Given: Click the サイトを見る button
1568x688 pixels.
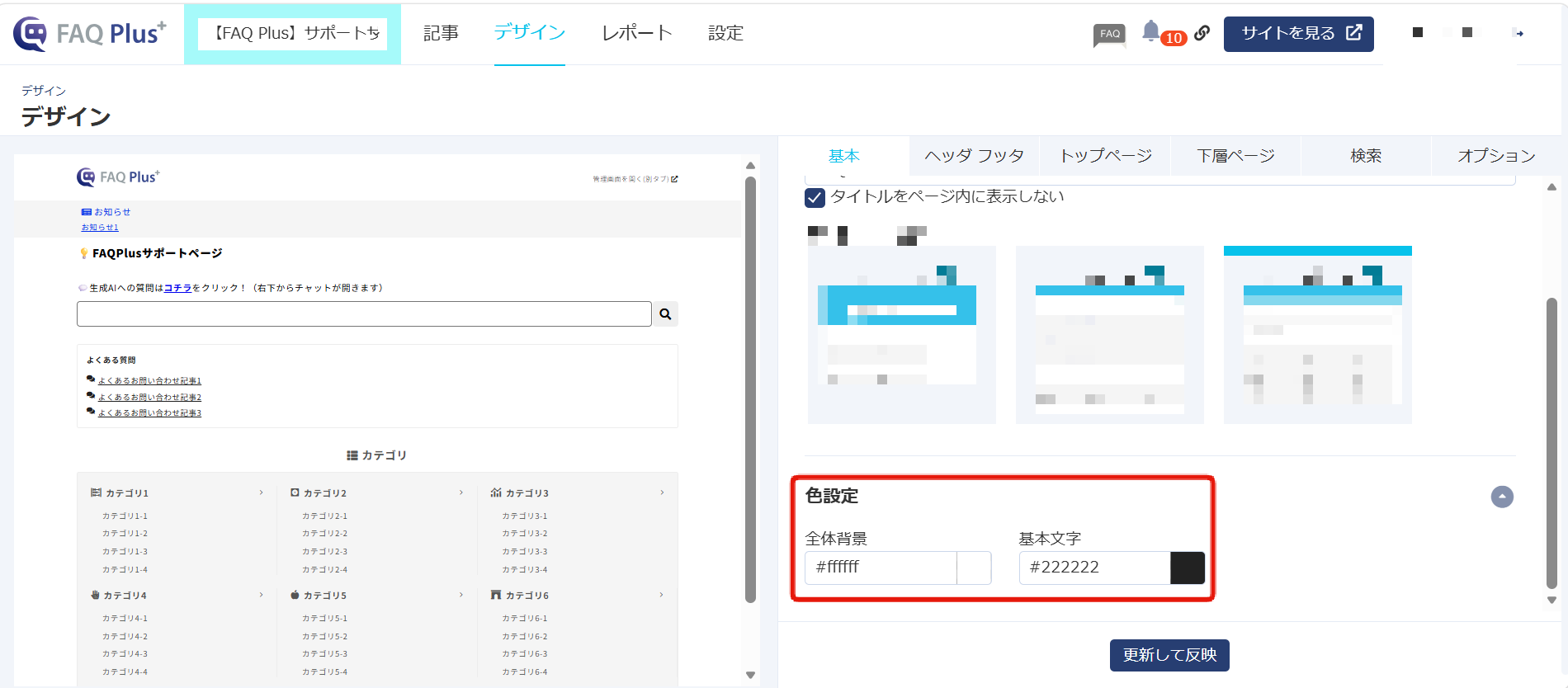Looking at the screenshot, I should (1299, 34).
